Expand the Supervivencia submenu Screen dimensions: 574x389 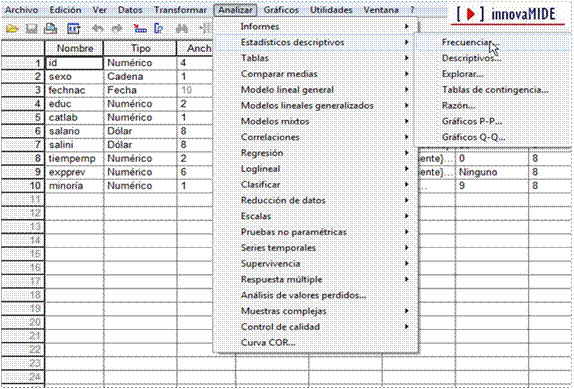[x=316, y=263]
